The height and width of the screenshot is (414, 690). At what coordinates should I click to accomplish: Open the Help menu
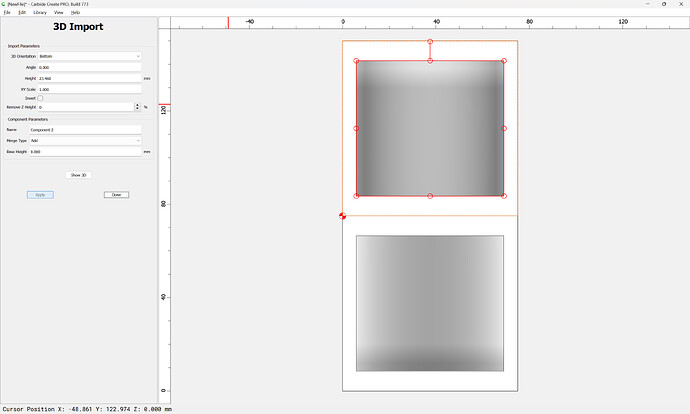[x=75, y=12]
